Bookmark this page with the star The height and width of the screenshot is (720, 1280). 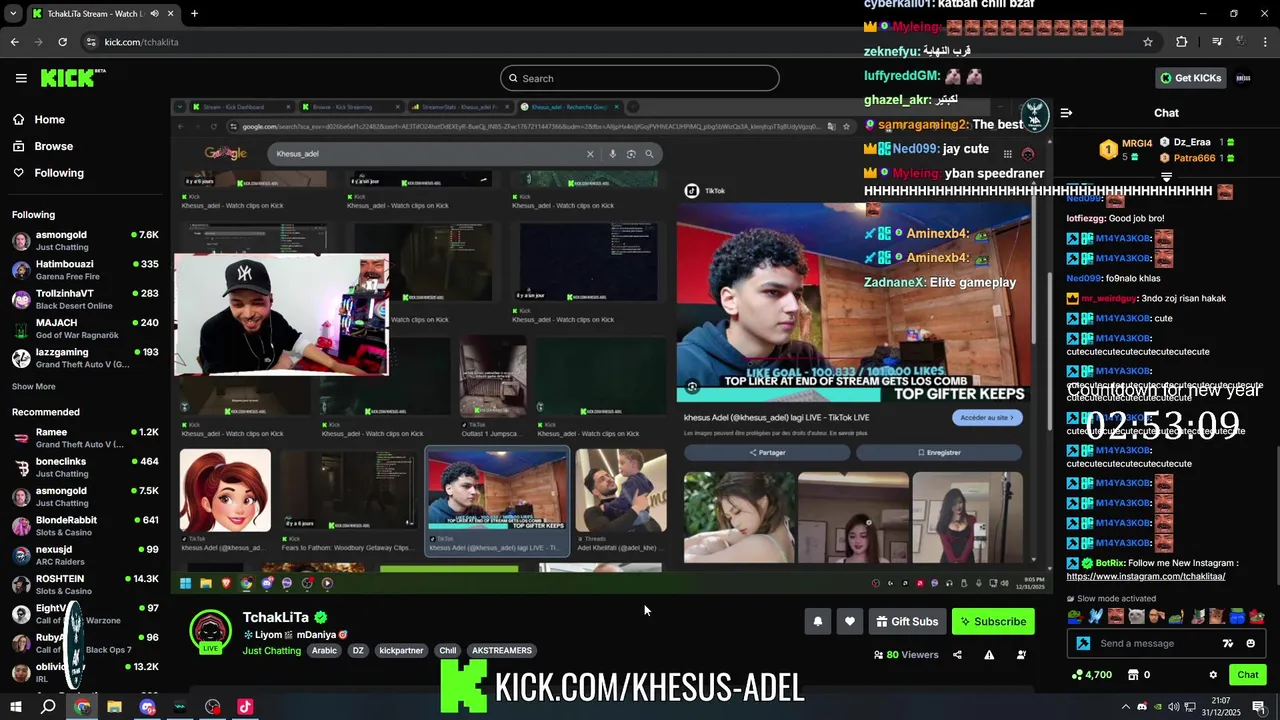[1148, 42]
